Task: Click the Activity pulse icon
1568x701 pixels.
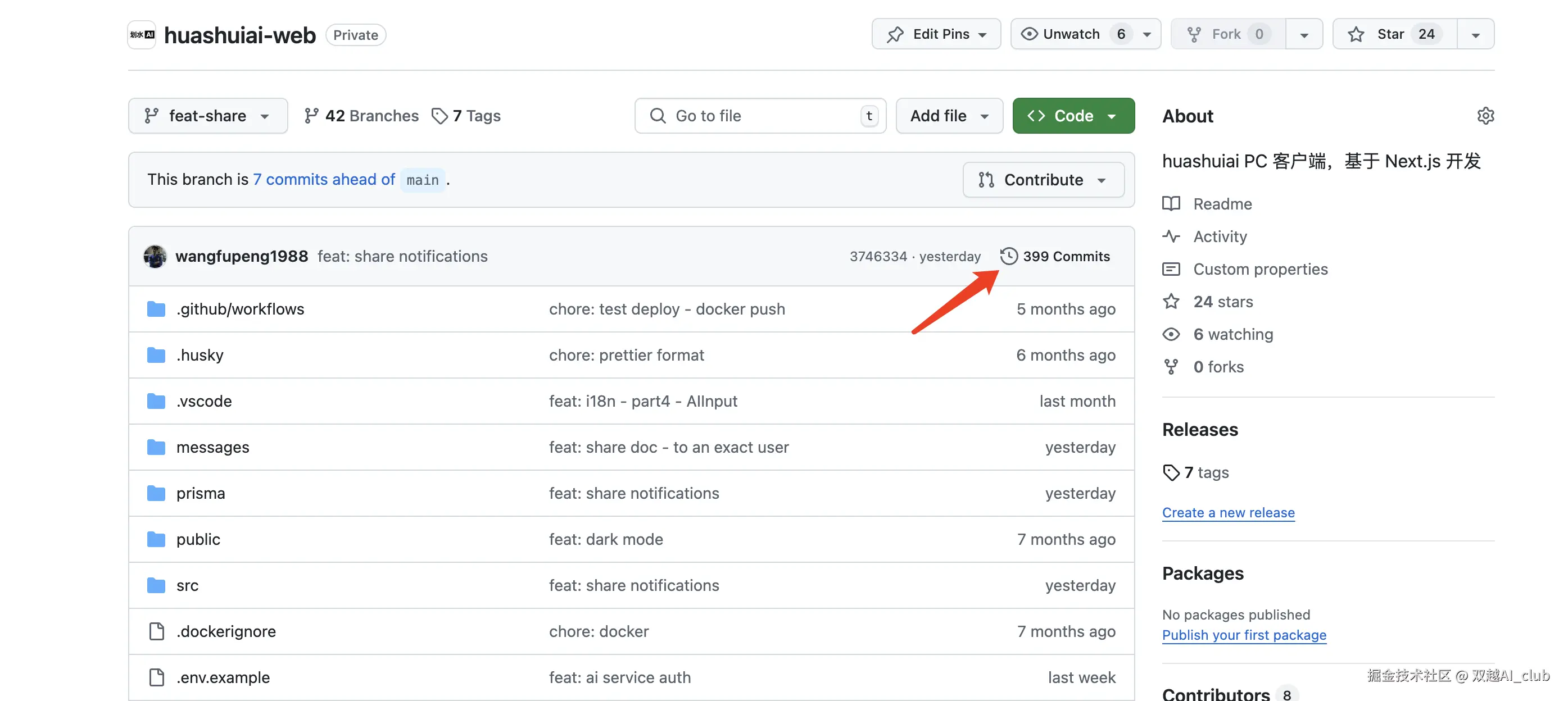Action: (1171, 236)
